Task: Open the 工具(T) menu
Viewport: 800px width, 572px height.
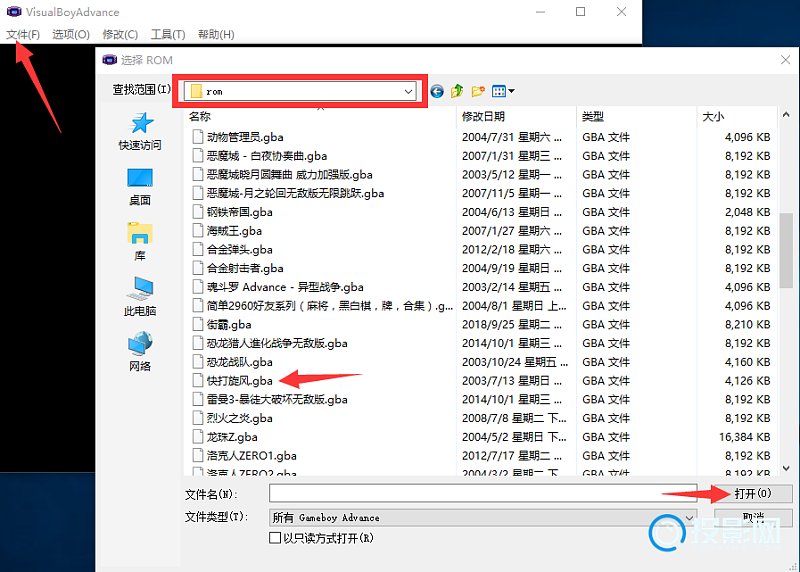Action: [168, 34]
